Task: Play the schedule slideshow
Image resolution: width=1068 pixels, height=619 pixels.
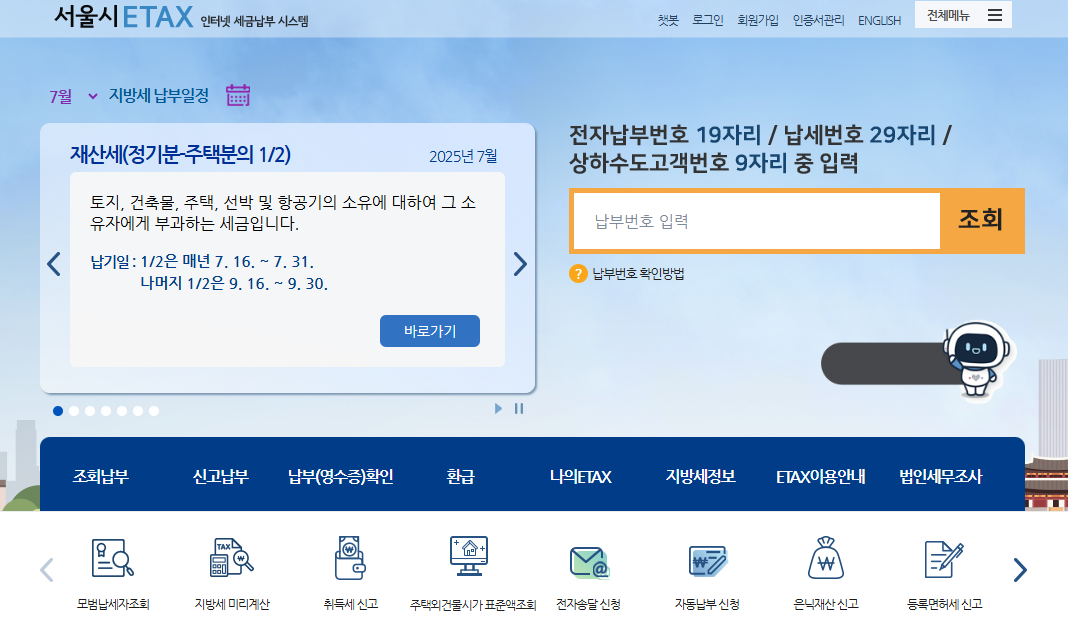Action: pos(499,409)
